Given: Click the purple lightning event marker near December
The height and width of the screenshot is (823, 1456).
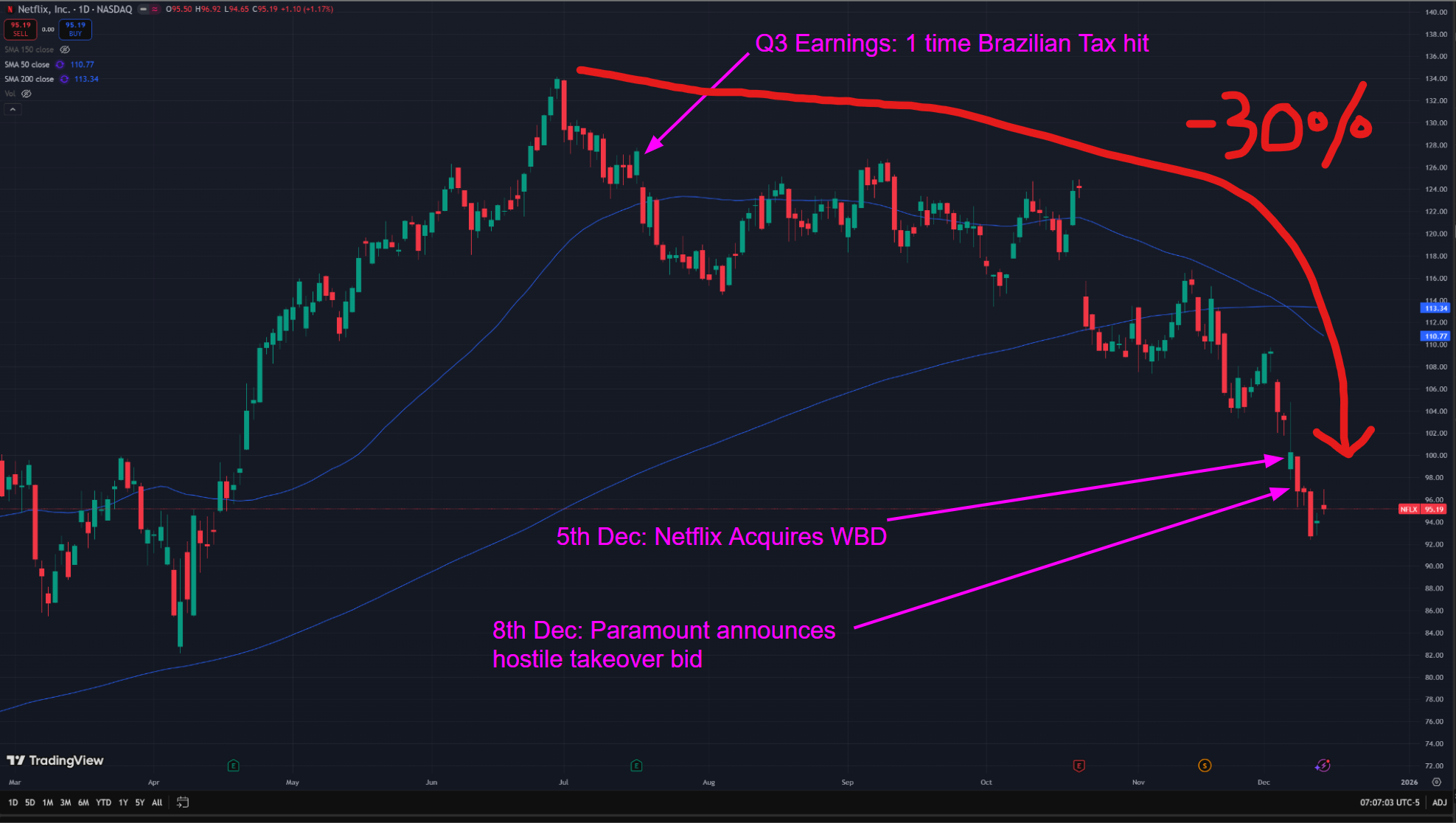Looking at the screenshot, I should (x=1323, y=765).
